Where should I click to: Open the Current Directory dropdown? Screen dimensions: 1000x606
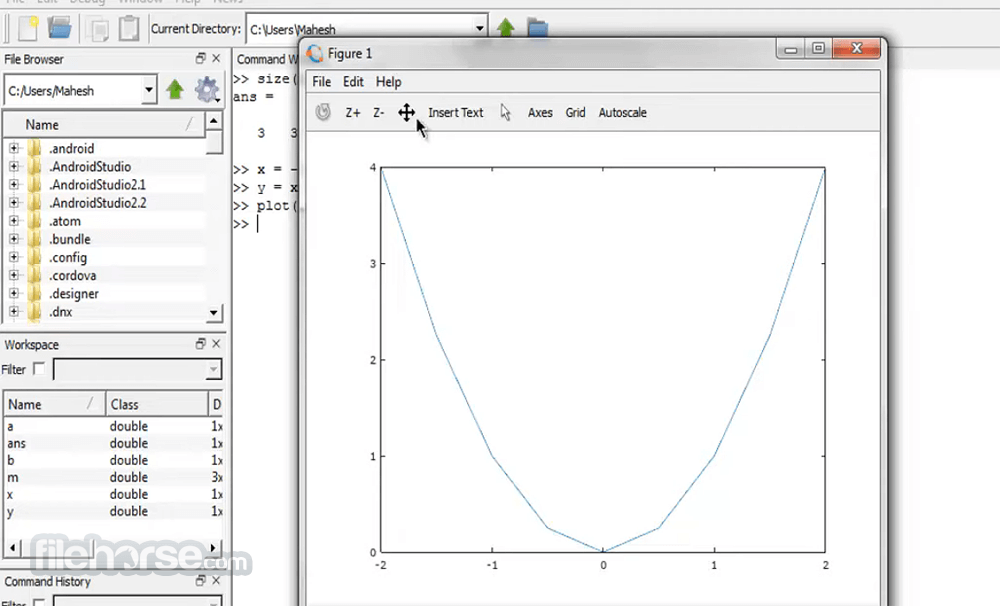click(479, 29)
